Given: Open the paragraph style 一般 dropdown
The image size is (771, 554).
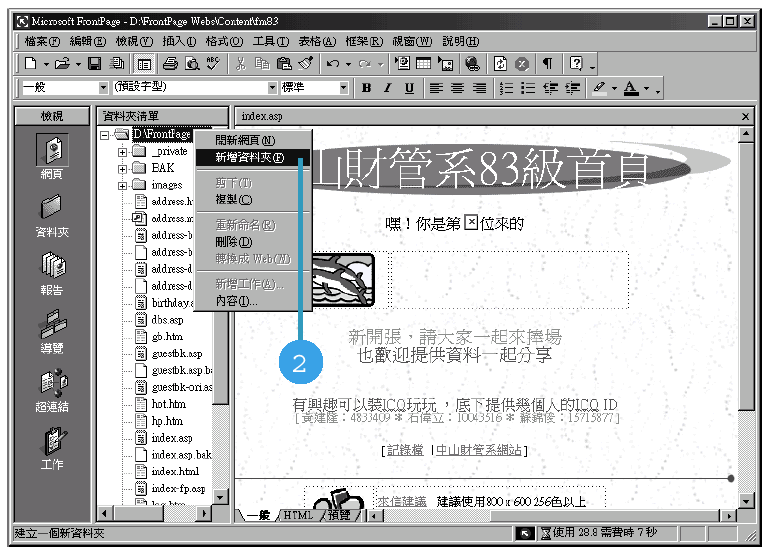Looking at the screenshot, I should tap(103, 87).
